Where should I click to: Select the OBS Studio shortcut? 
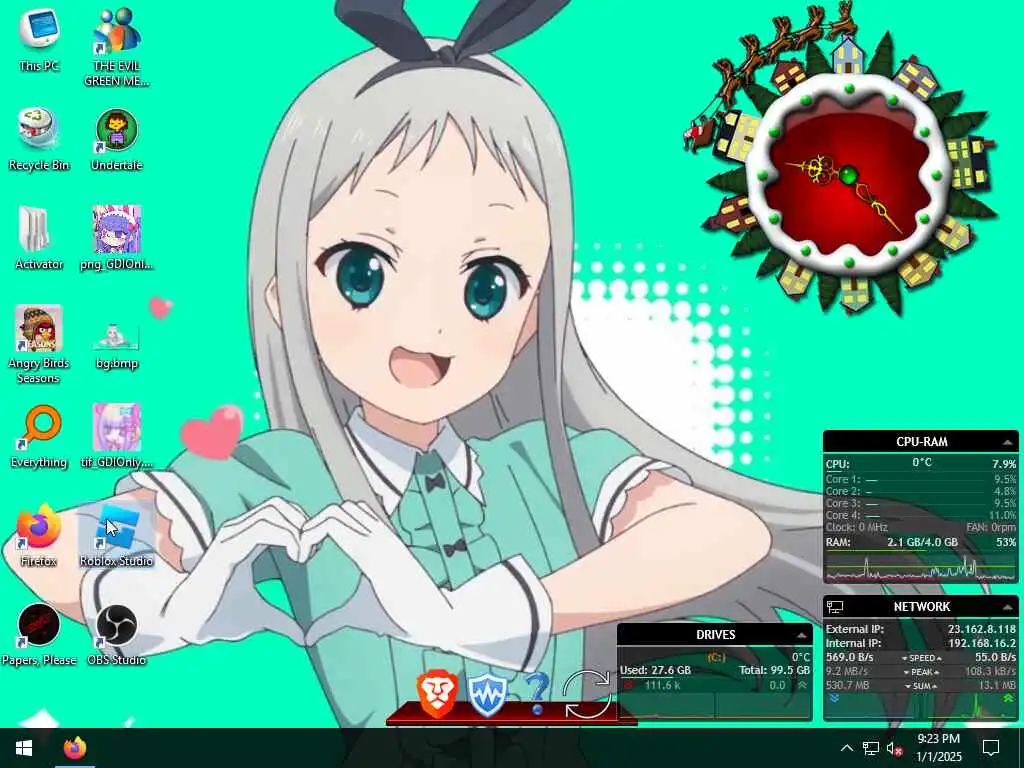point(116,634)
